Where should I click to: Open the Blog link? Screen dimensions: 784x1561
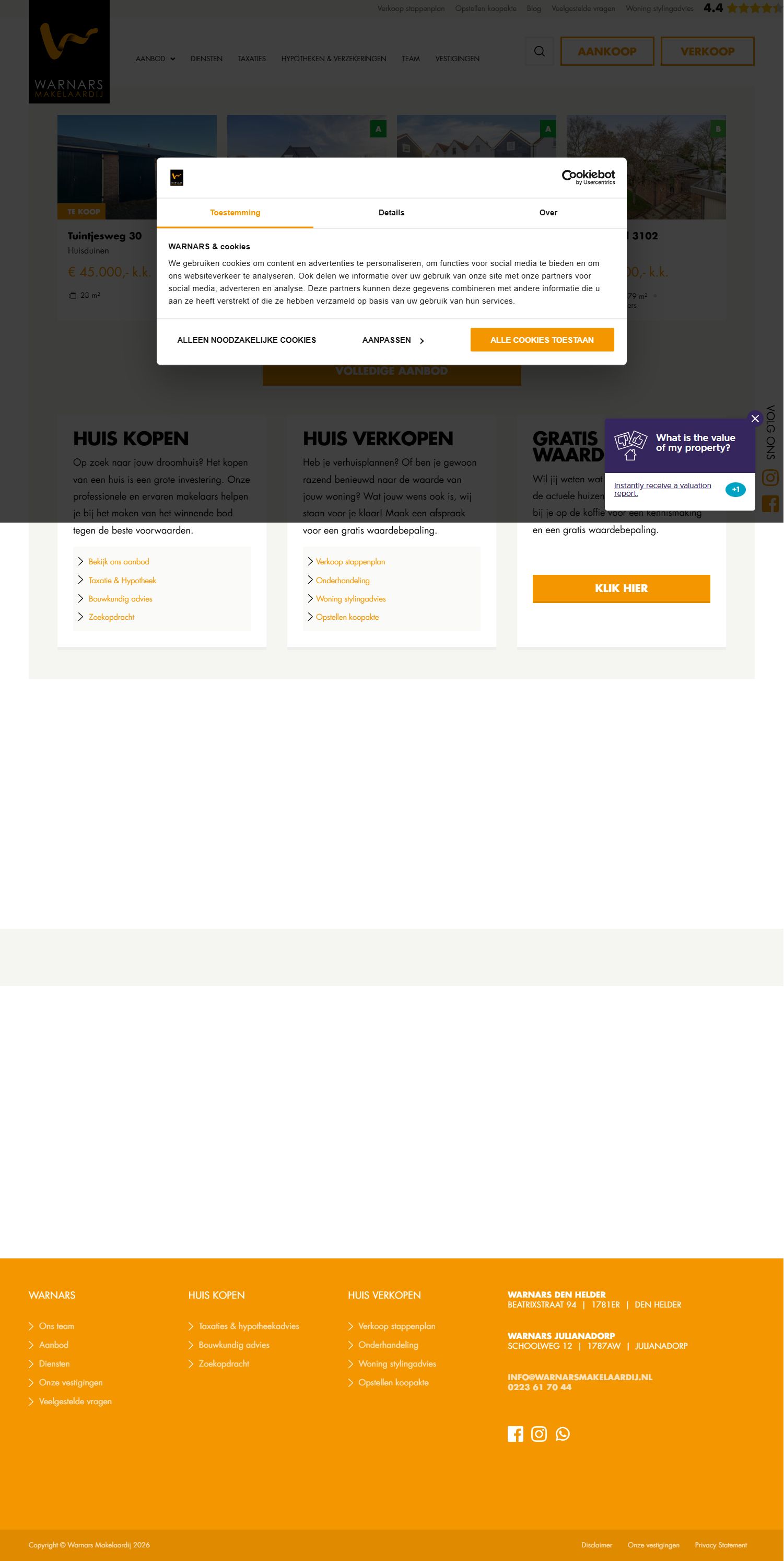tap(534, 8)
